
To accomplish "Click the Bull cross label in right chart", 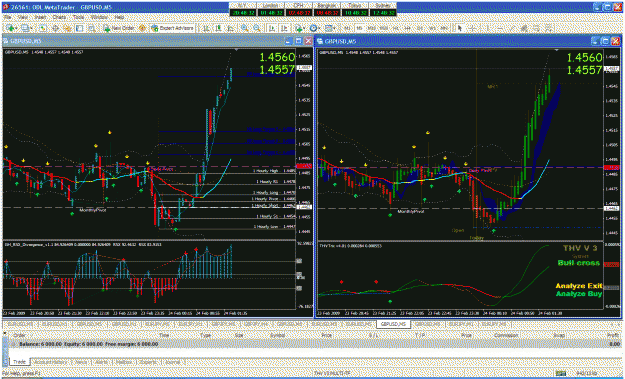I will click(x=579, y=263).
